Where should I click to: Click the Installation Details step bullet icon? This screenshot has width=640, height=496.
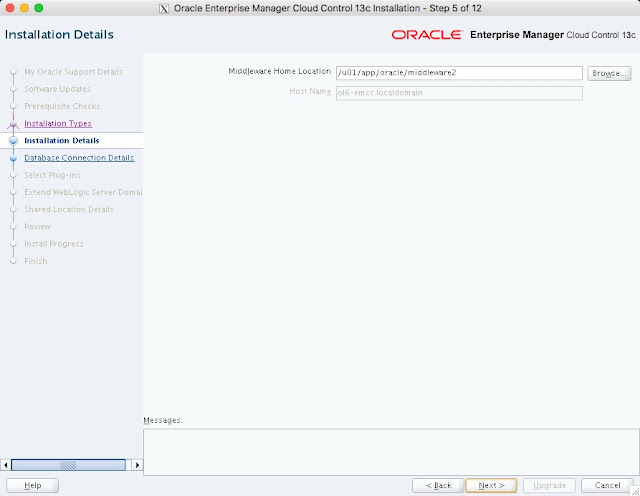[x=13, y=141]
